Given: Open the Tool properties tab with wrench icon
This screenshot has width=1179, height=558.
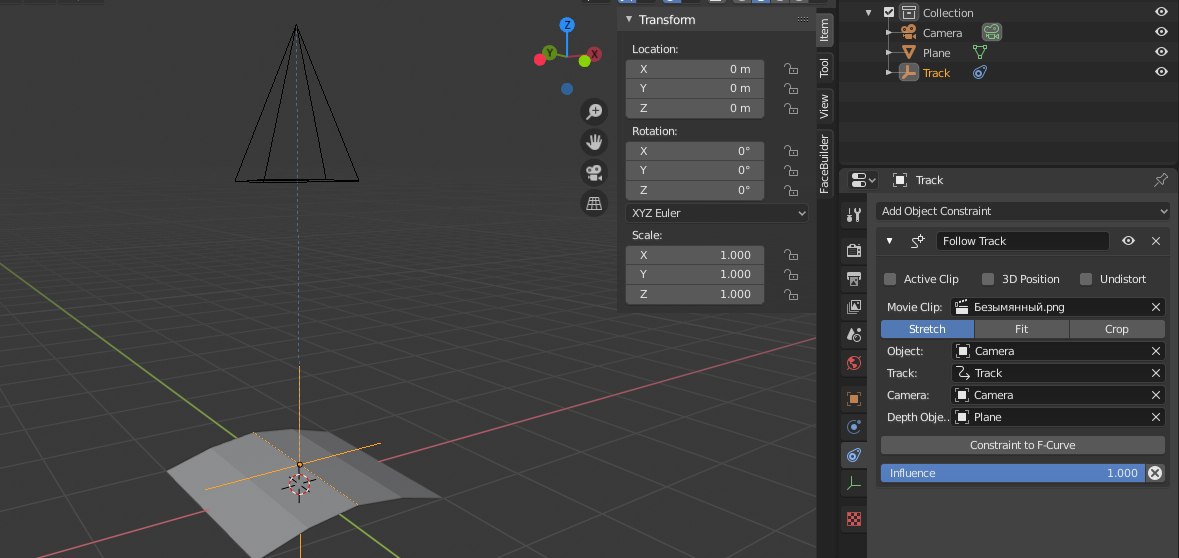Looking at the screenshot, I should [853, 215].
